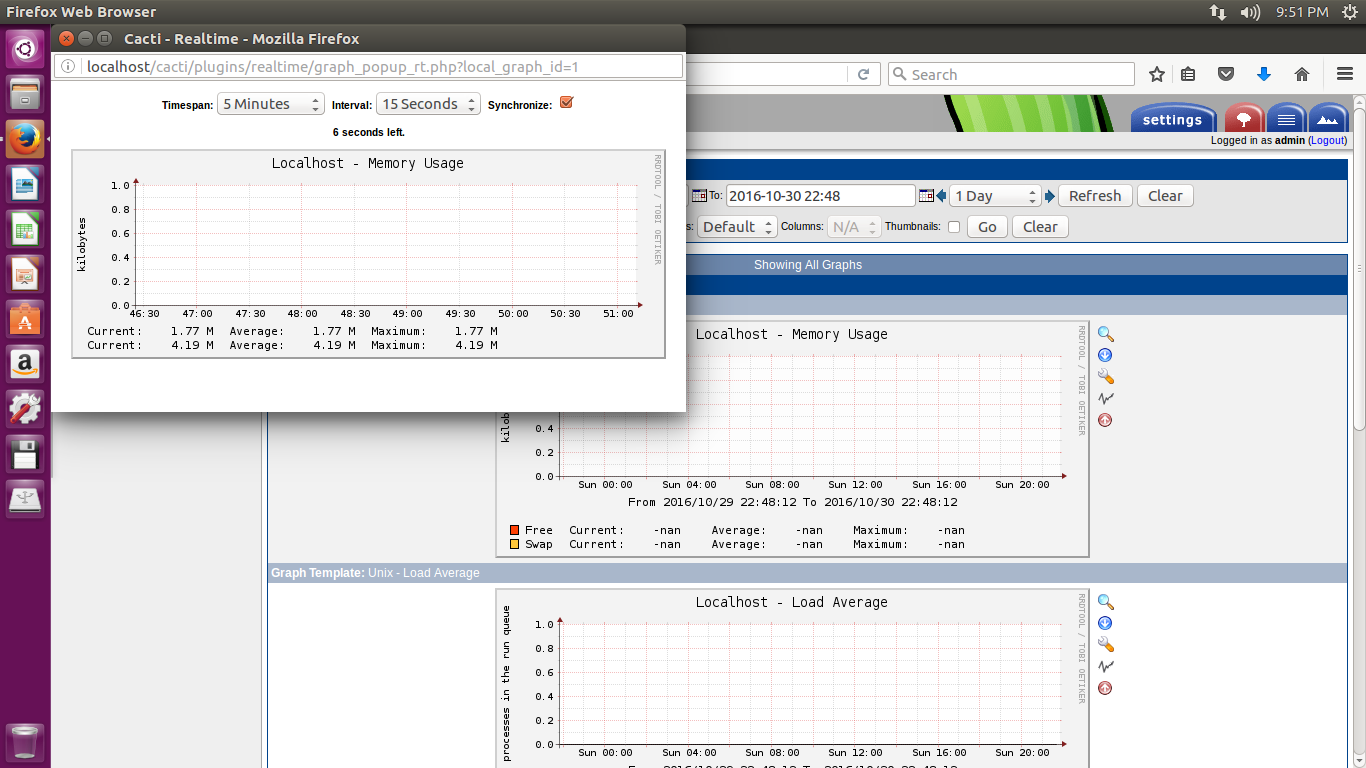Save page to Pocket
This screenshot has height=768, width=1366.
(1226, 74)
